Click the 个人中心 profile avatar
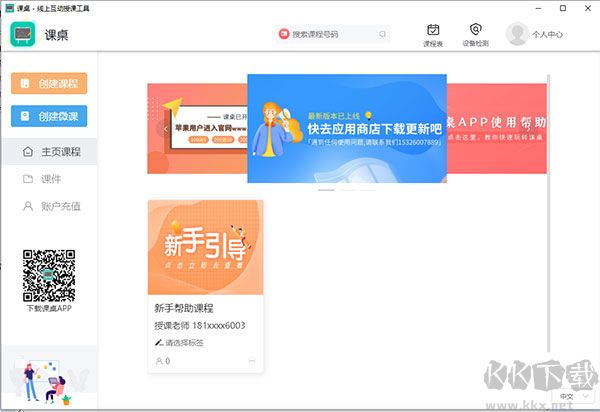Image resolution: width=600 pixels, height=412 pixels. click(517, 34)
